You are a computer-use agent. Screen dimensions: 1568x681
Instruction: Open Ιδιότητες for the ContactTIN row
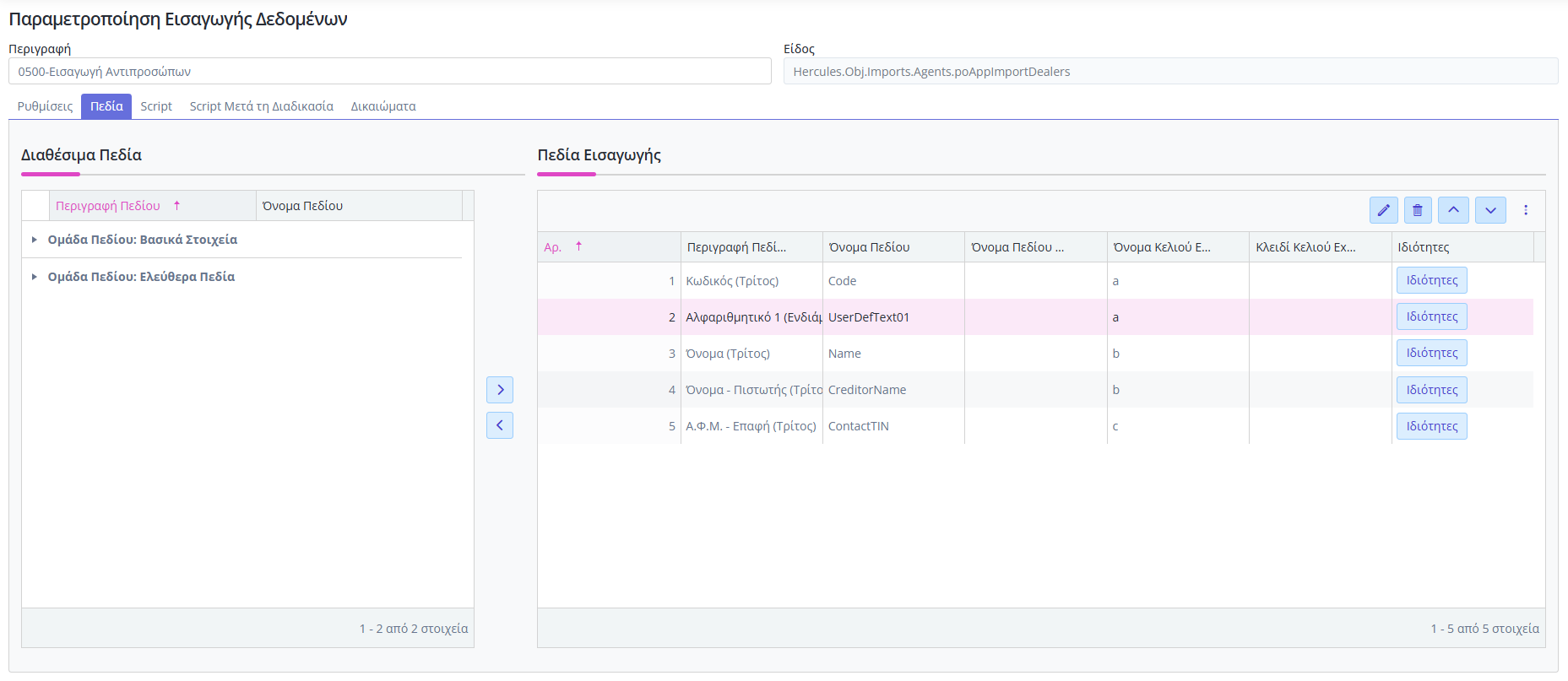1432,426
